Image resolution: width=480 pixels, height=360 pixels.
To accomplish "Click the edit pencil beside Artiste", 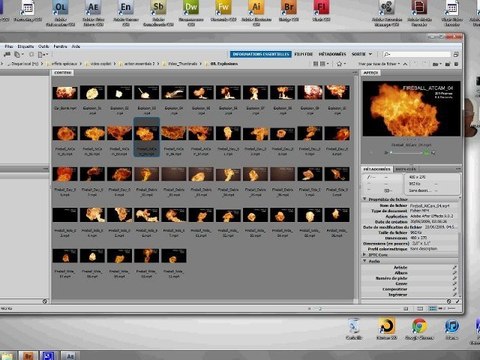I will pyautogui.click(x=454, y=267).
